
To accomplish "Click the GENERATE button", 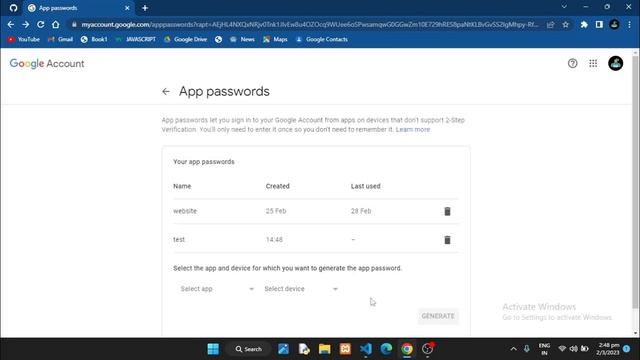I will point(438,316).
